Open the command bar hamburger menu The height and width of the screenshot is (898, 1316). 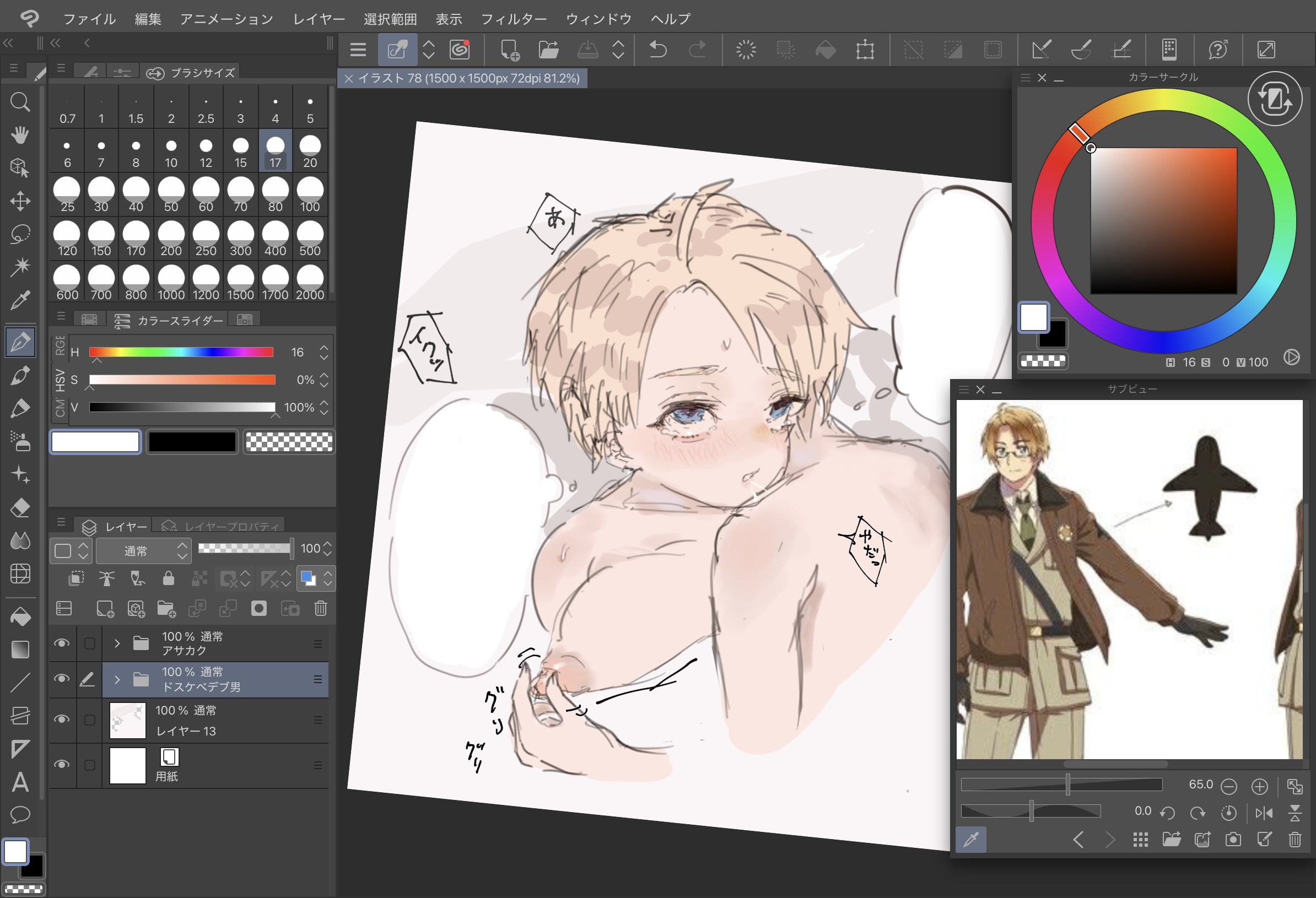(x=358, y=50)
